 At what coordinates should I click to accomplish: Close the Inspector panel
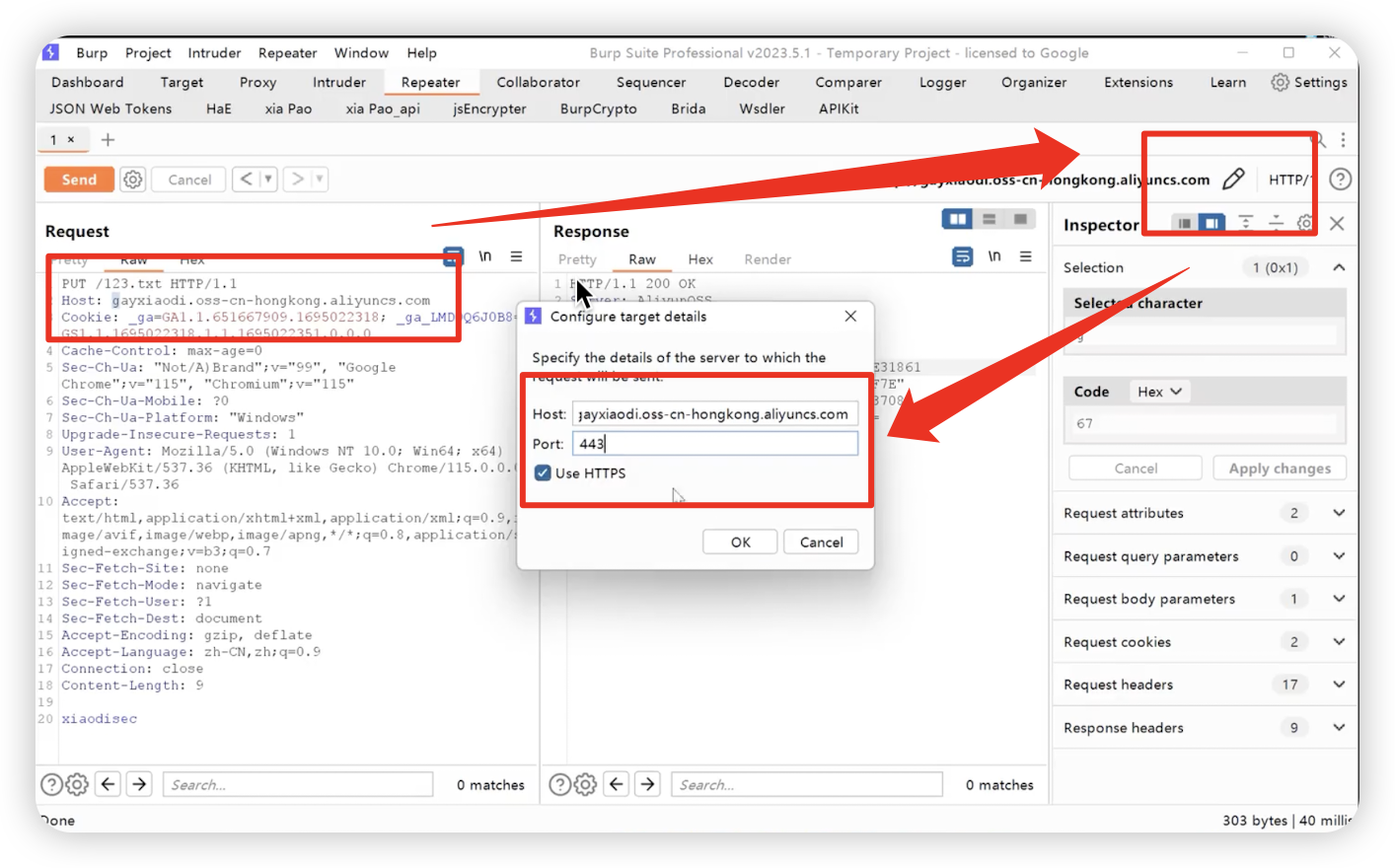1337,224
